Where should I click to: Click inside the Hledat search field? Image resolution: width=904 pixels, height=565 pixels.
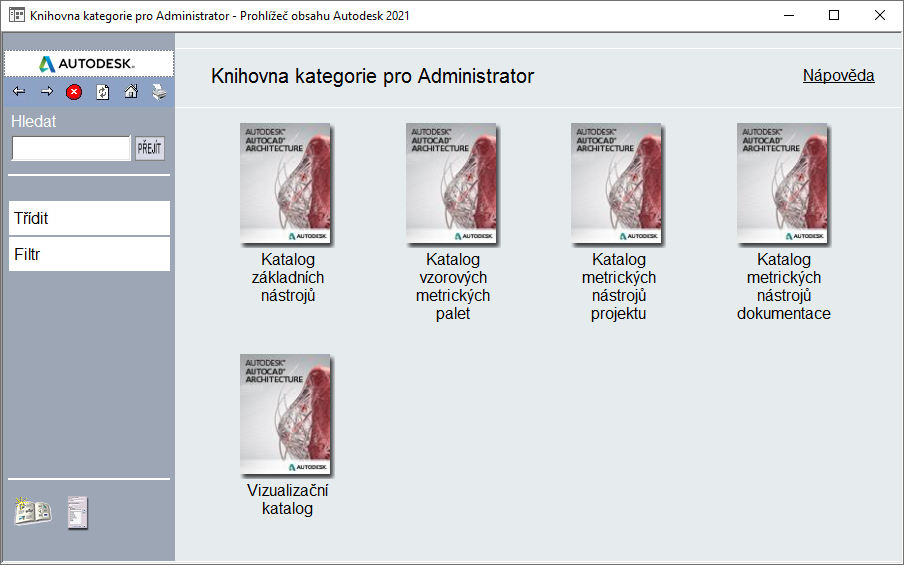coord(71,148)
